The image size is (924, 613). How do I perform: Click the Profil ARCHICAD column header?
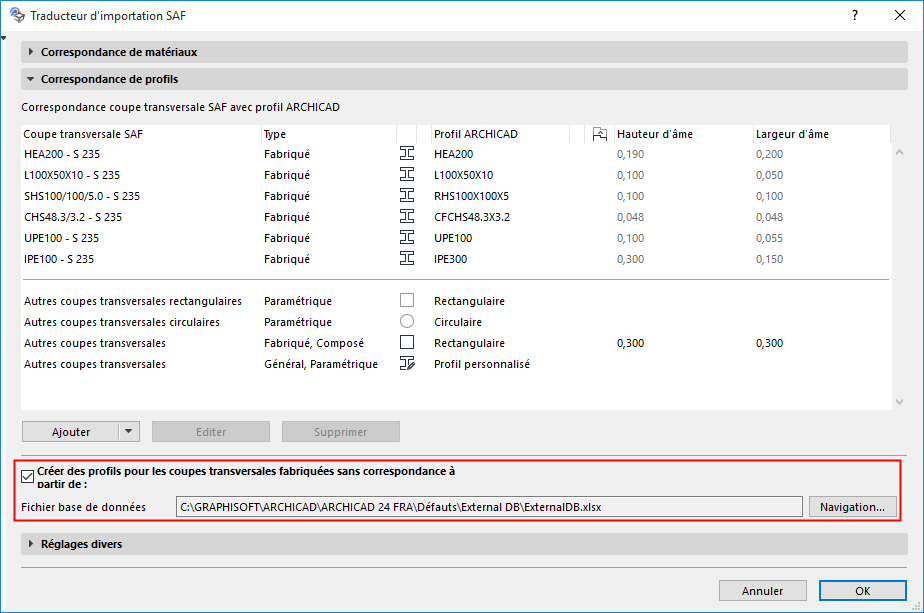[501, 134]
